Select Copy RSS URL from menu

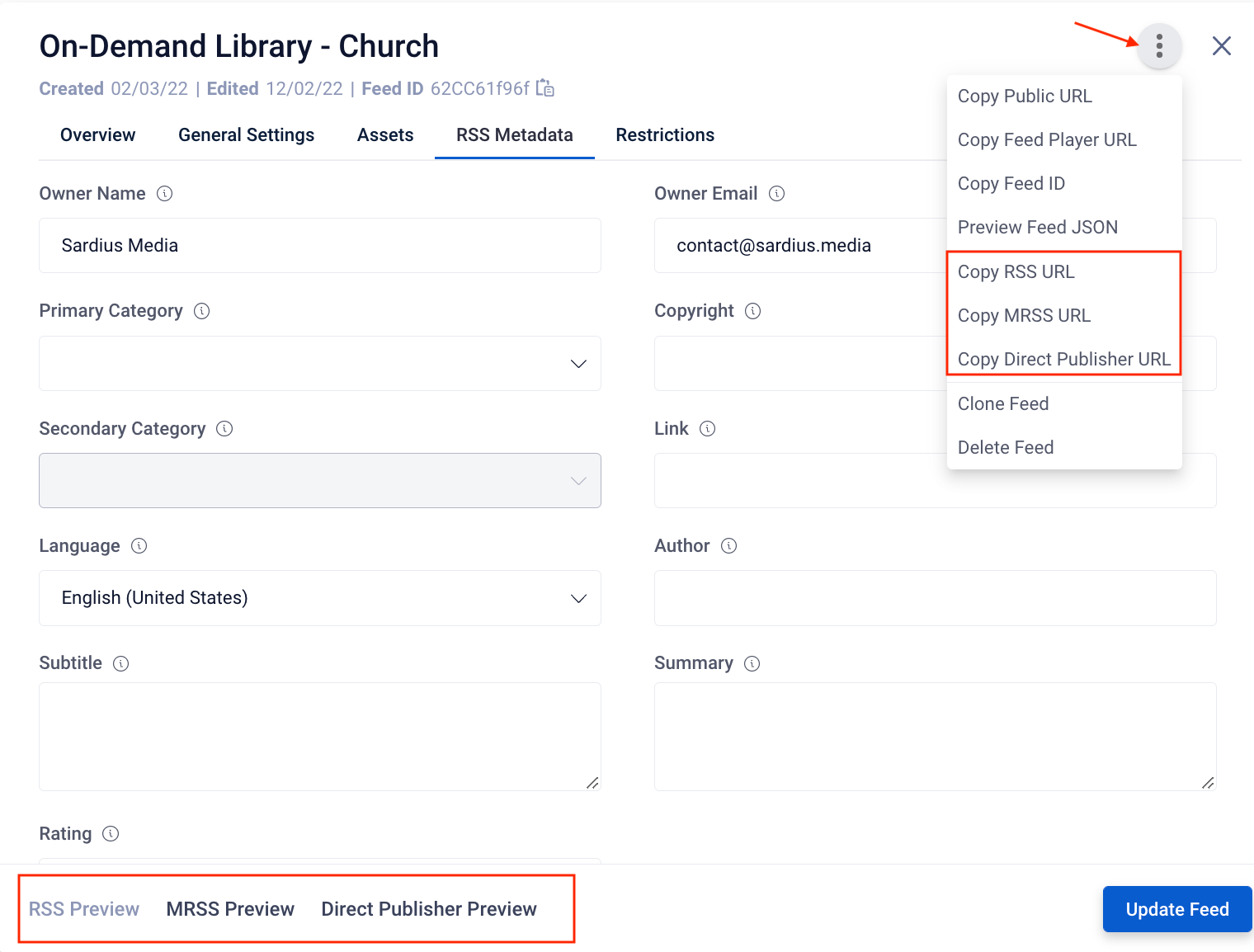pos(1016,272)
